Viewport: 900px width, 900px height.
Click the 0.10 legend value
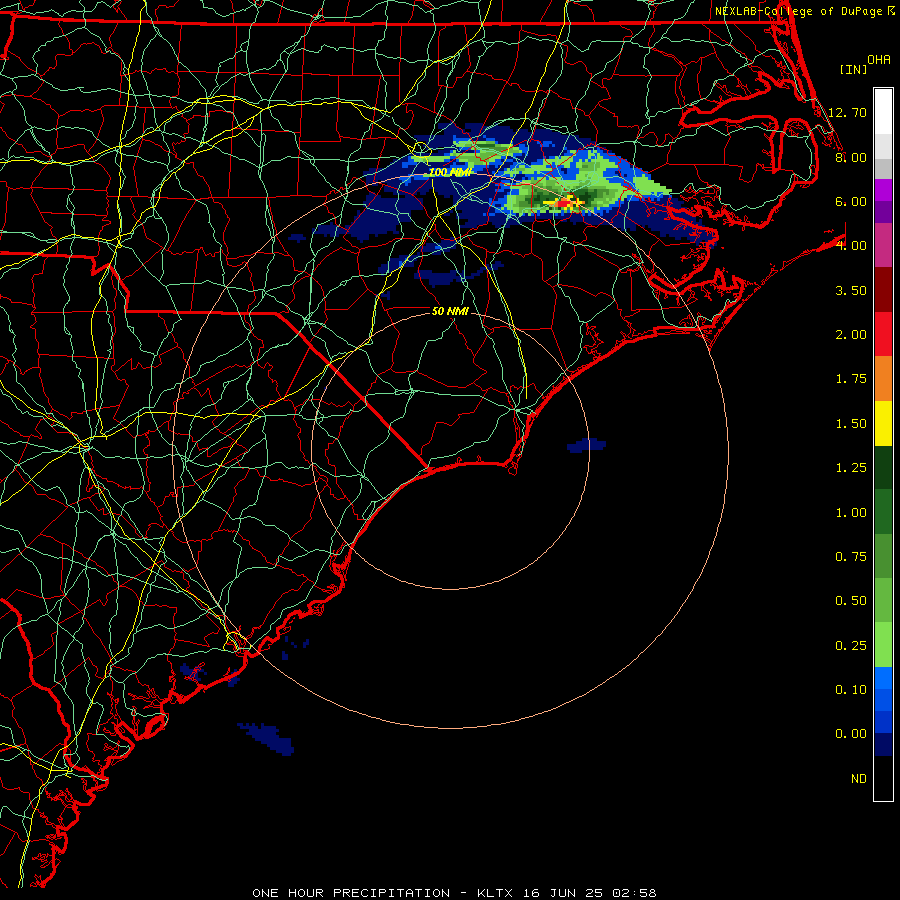pyautogui.click(x=851, y=690)
